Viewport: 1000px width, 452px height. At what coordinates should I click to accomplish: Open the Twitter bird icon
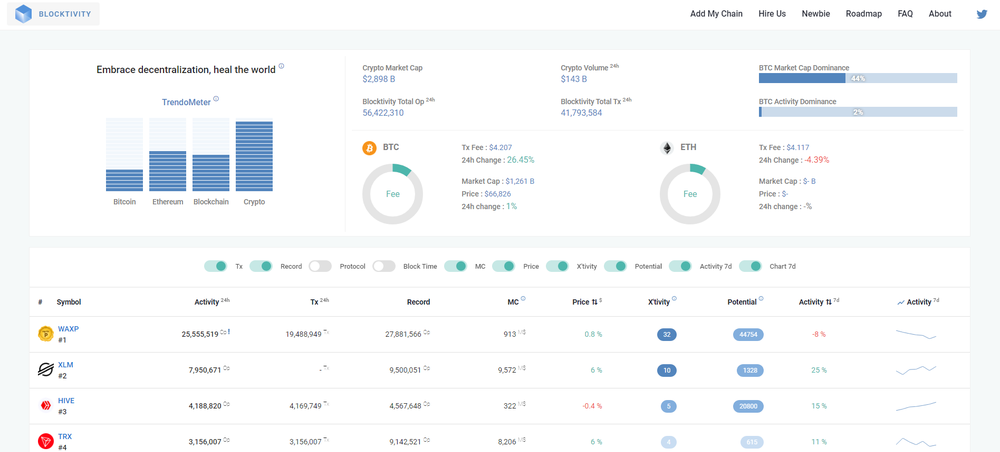(982, 14)
